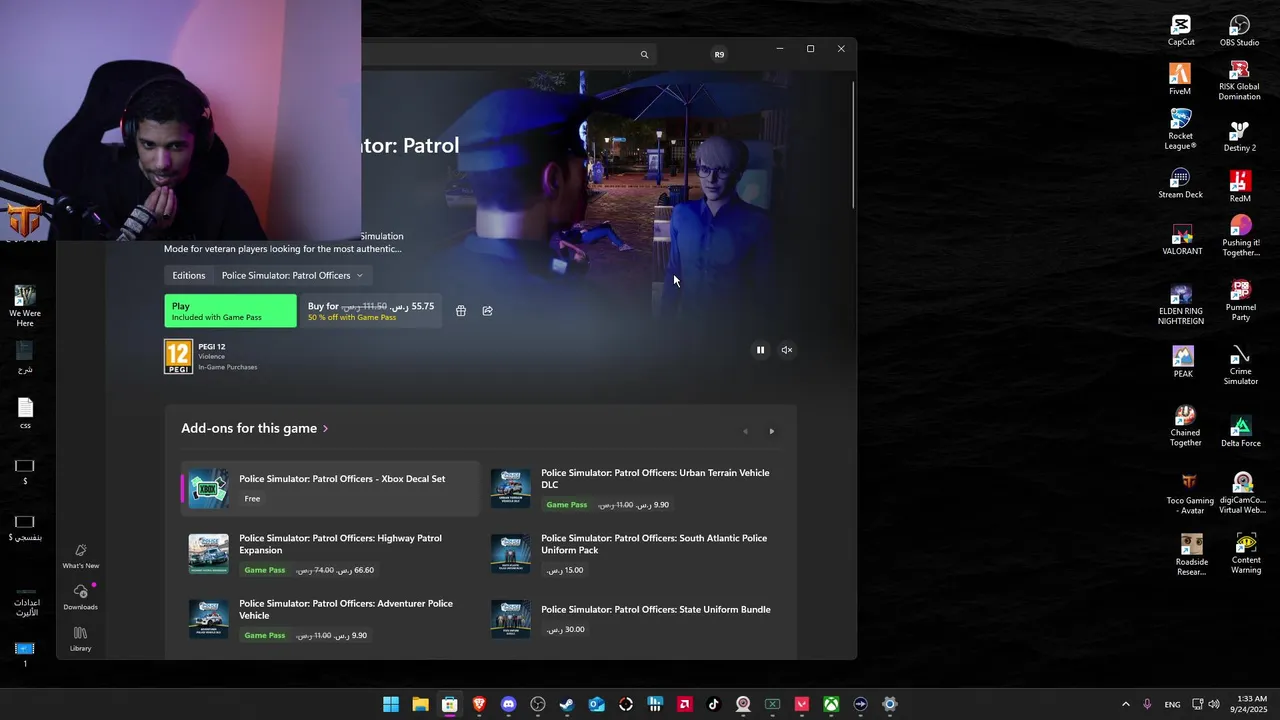This screenshot has width=1280, height=720.
Task: Add game to wishlist via gift icon
Action: coord(461,311)
